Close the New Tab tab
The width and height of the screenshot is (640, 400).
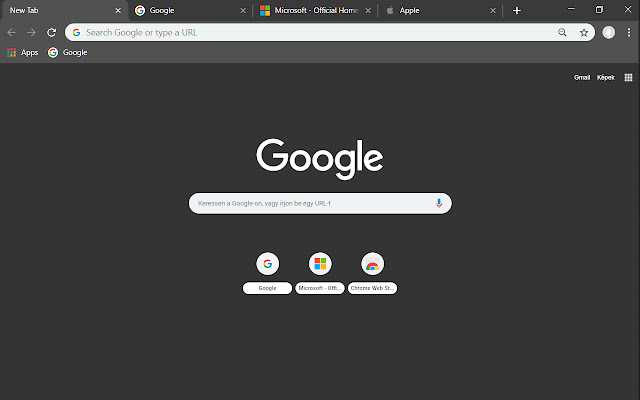tap(118, 11)
